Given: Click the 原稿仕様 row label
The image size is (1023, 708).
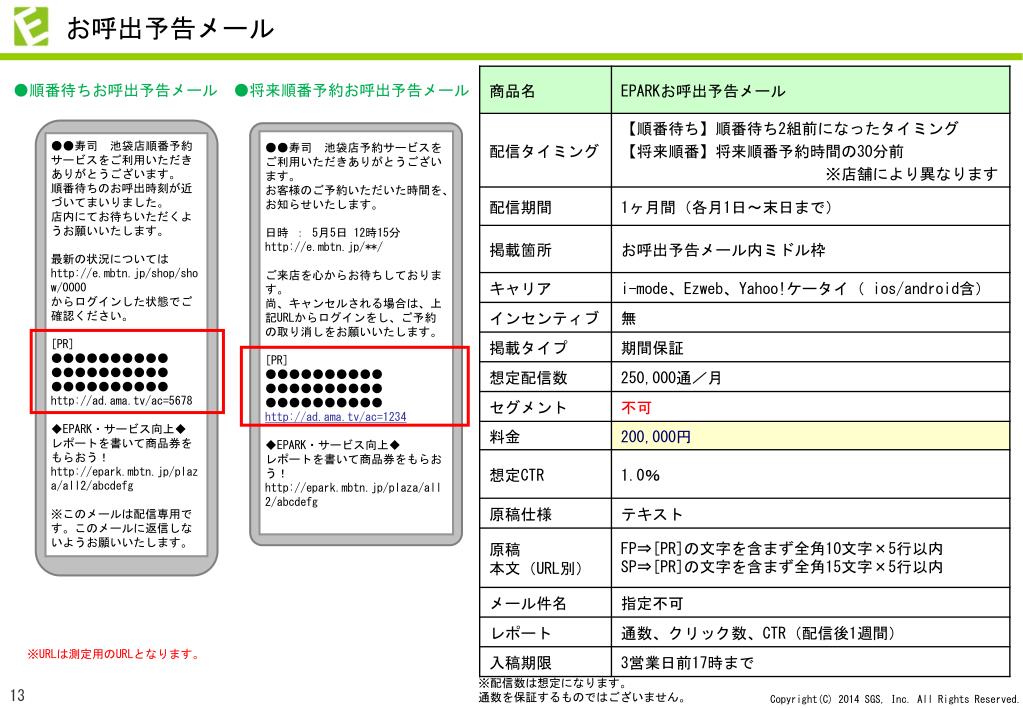Looking at the screenshot, I should point(521,514).
